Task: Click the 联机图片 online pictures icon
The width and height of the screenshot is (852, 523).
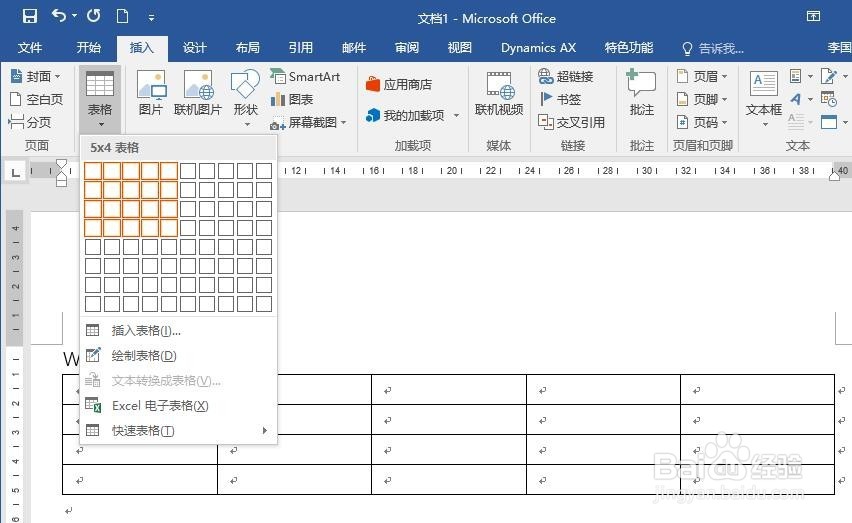Action: point(198,92)
